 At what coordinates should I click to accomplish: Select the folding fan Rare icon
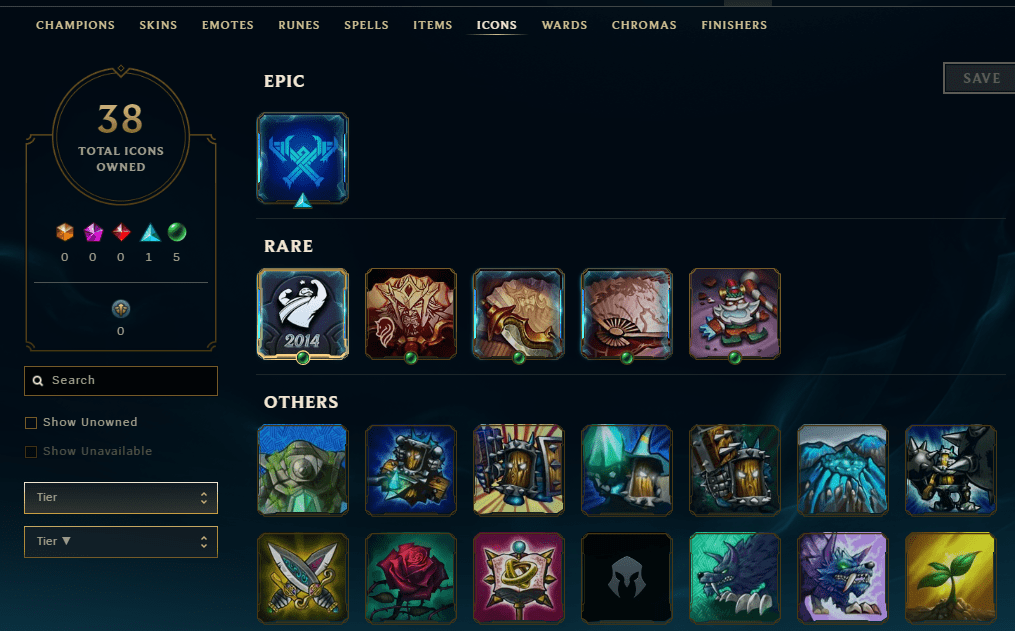pyautogui.click(x=626, y=314)
